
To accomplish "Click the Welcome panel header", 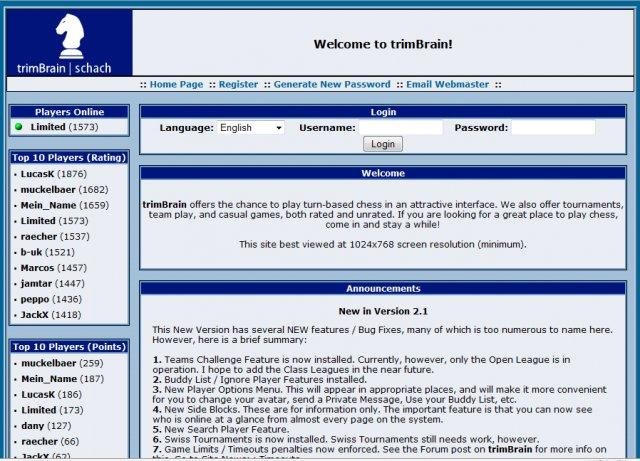I will point(383,173).
